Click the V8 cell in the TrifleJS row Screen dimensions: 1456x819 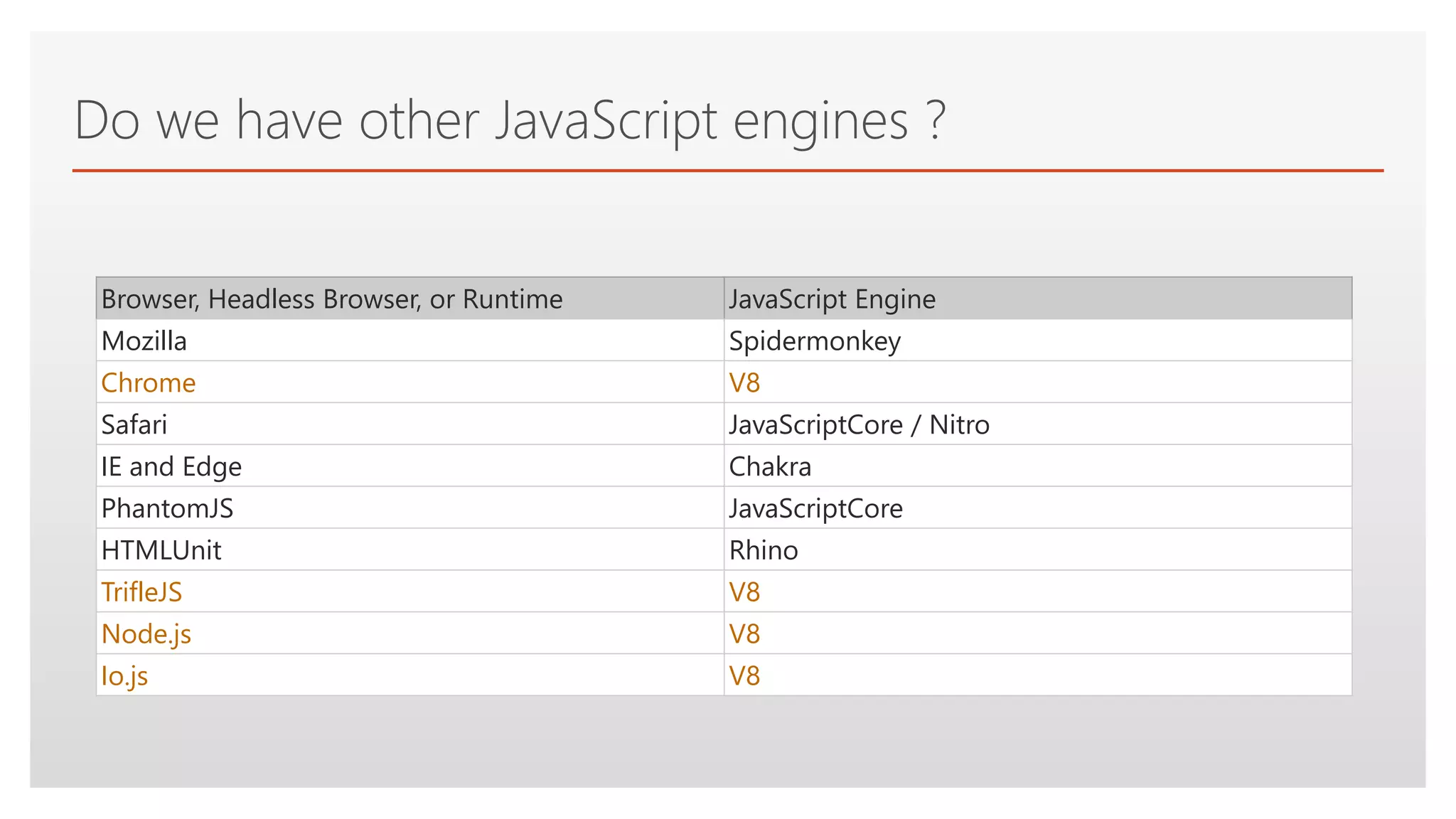click(1038, 591)
